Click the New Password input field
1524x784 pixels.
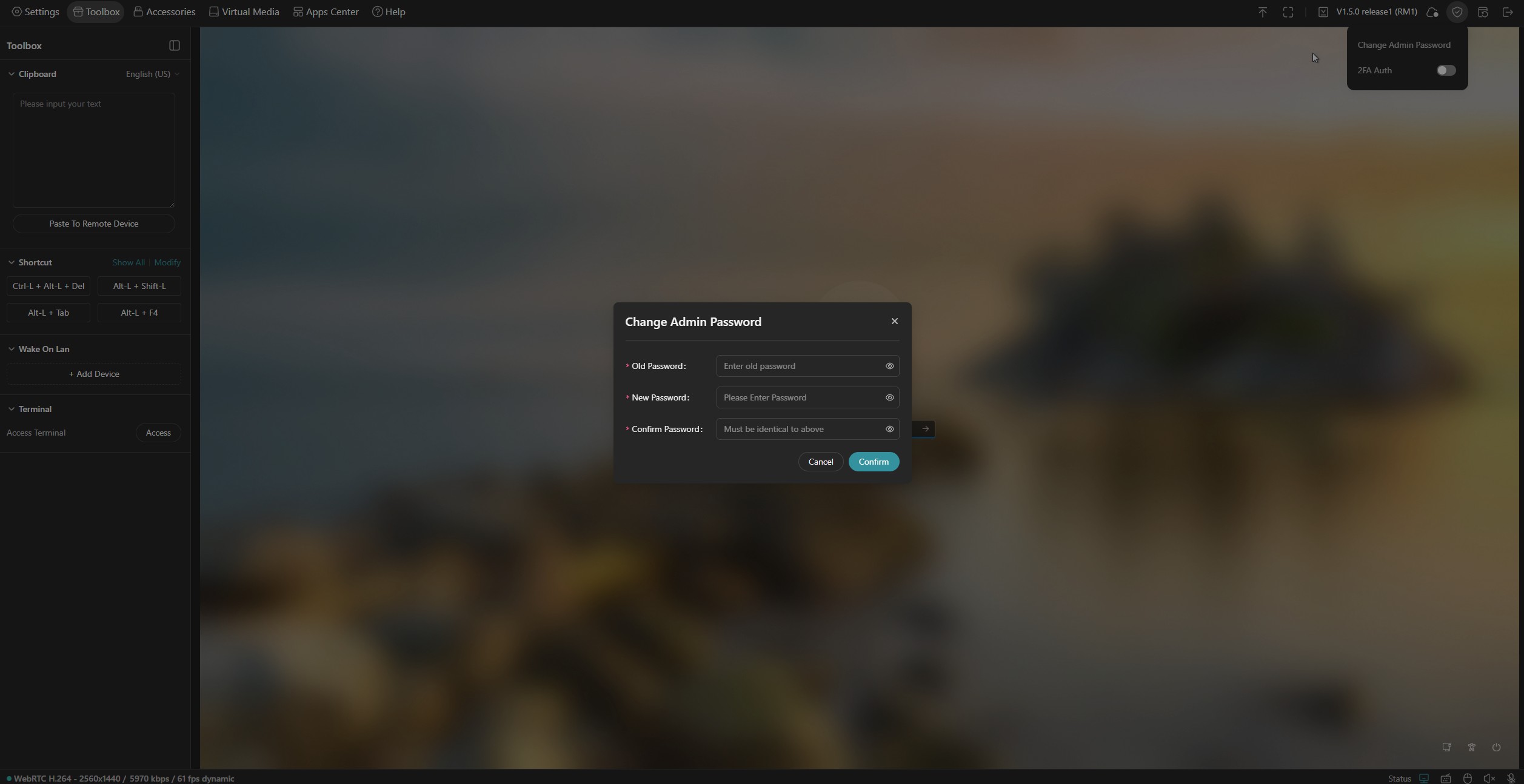tap(799, 397)
